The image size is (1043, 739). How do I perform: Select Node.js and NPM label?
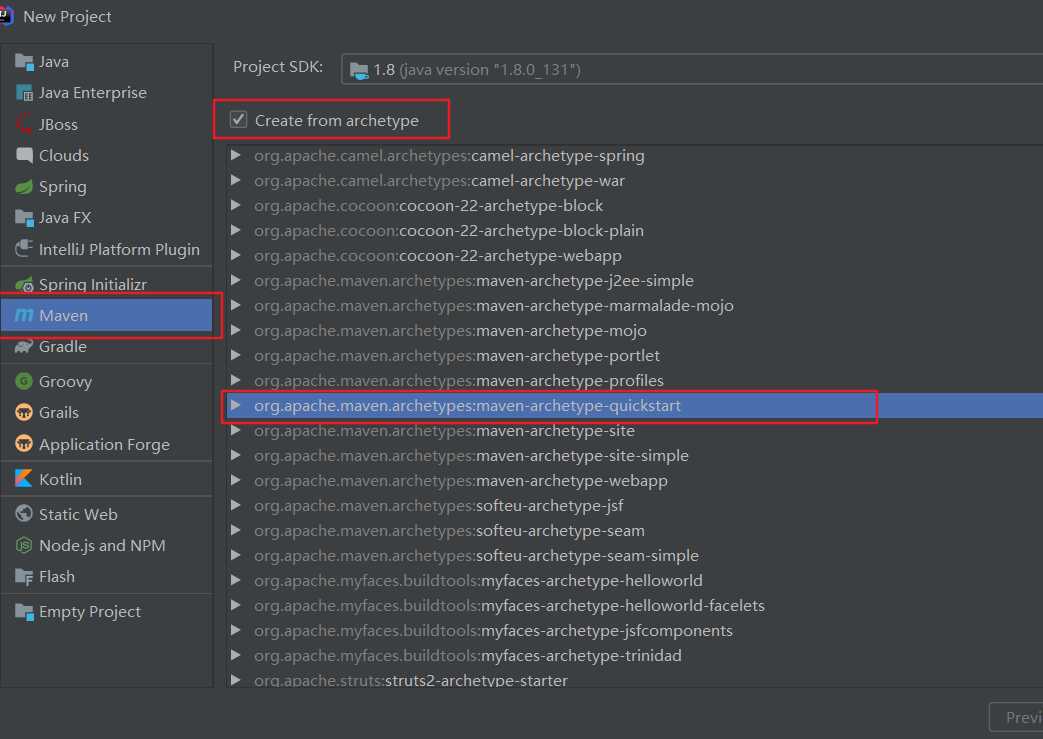[102, 545]
